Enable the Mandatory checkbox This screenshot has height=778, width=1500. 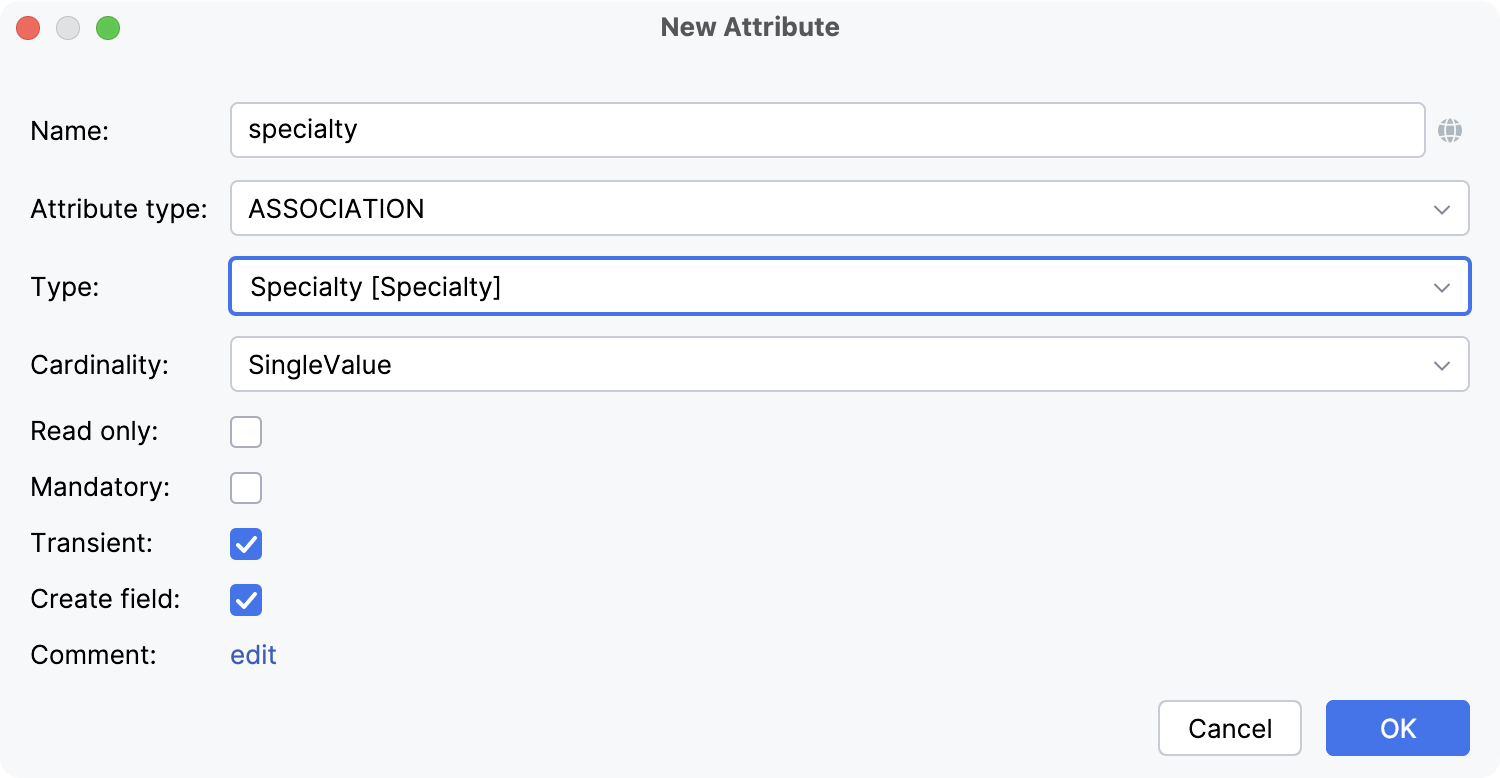point(246,487)
